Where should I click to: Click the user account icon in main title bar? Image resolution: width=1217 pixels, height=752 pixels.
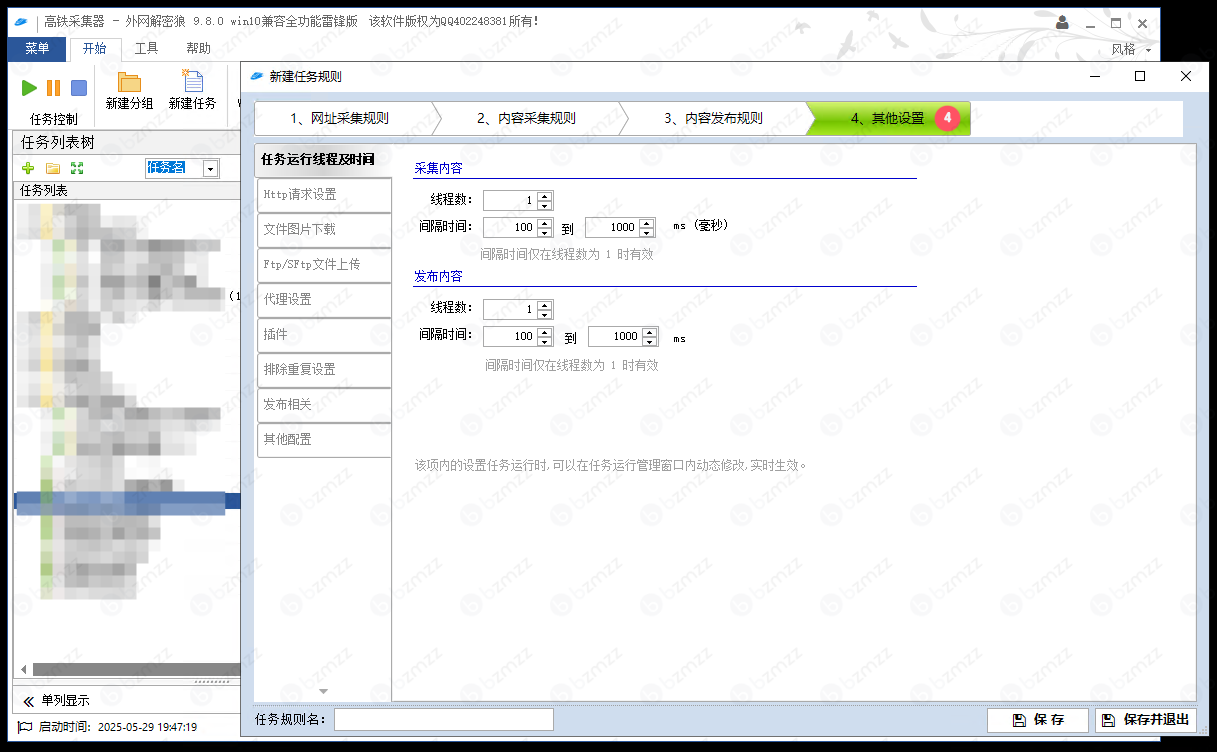coord(1062,21)
